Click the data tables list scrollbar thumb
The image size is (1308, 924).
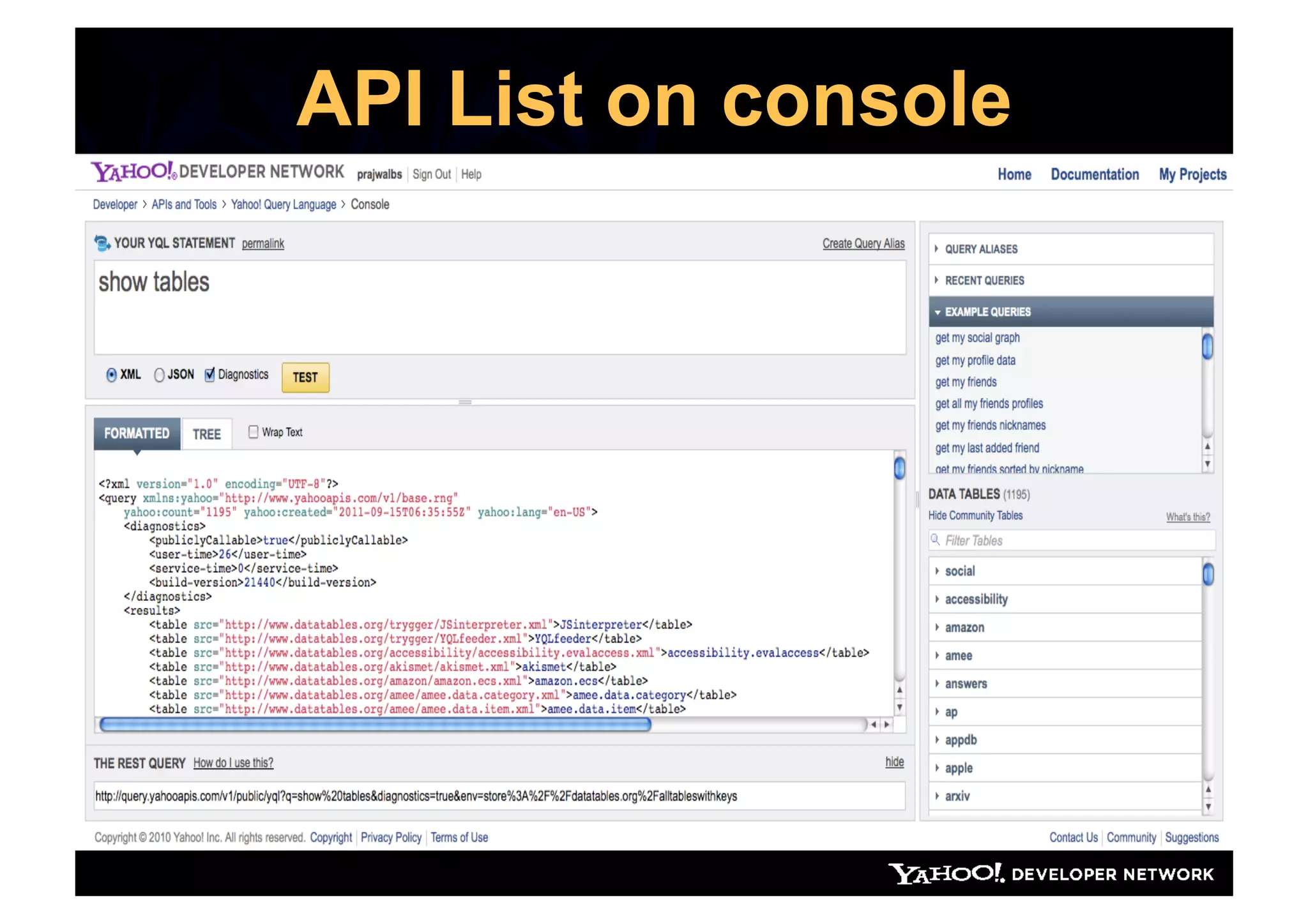pyautogui.click(x=1208, y=574)
